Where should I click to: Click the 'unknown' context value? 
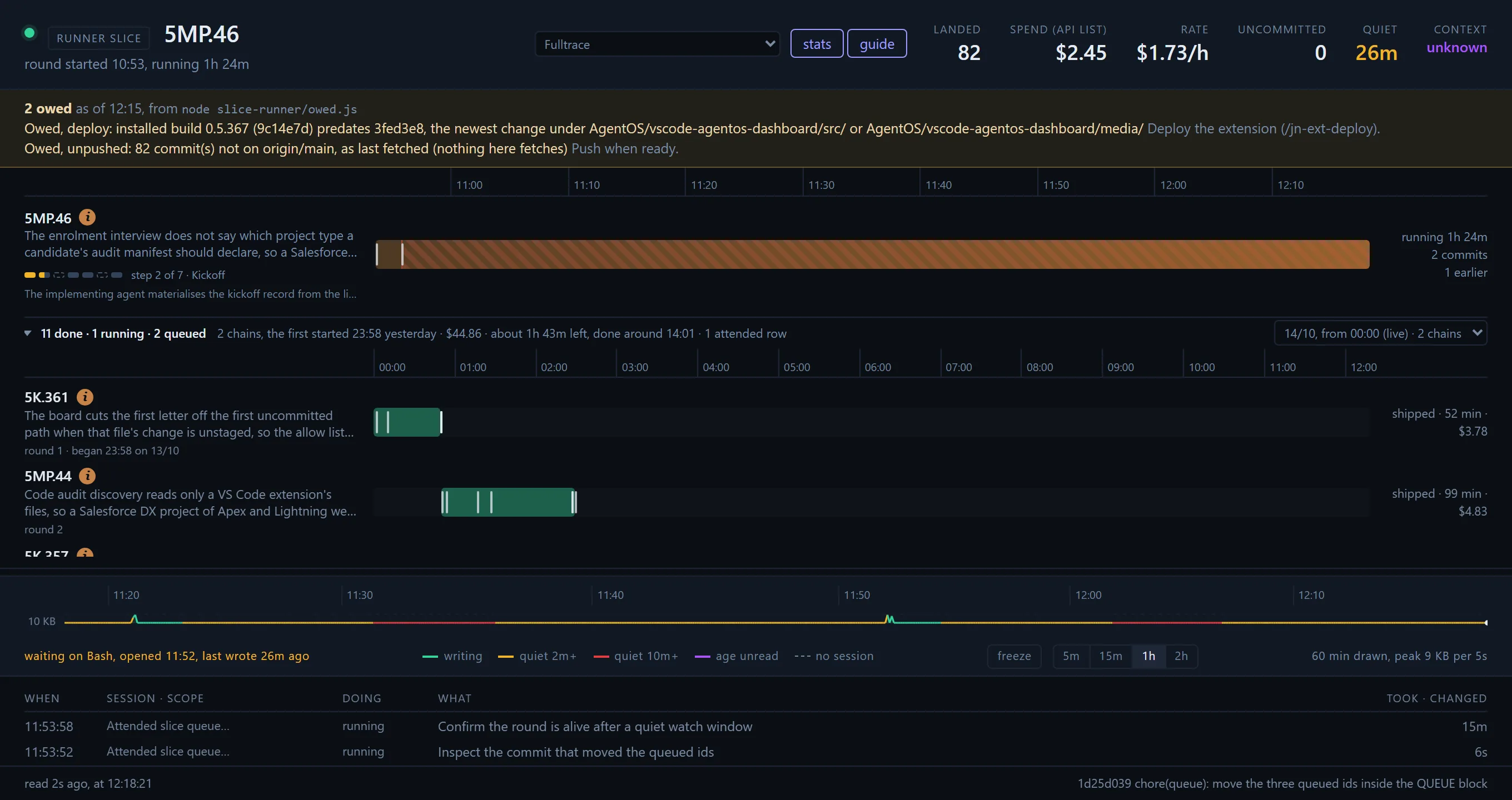pyautogui.click(x=1457, y=48)
